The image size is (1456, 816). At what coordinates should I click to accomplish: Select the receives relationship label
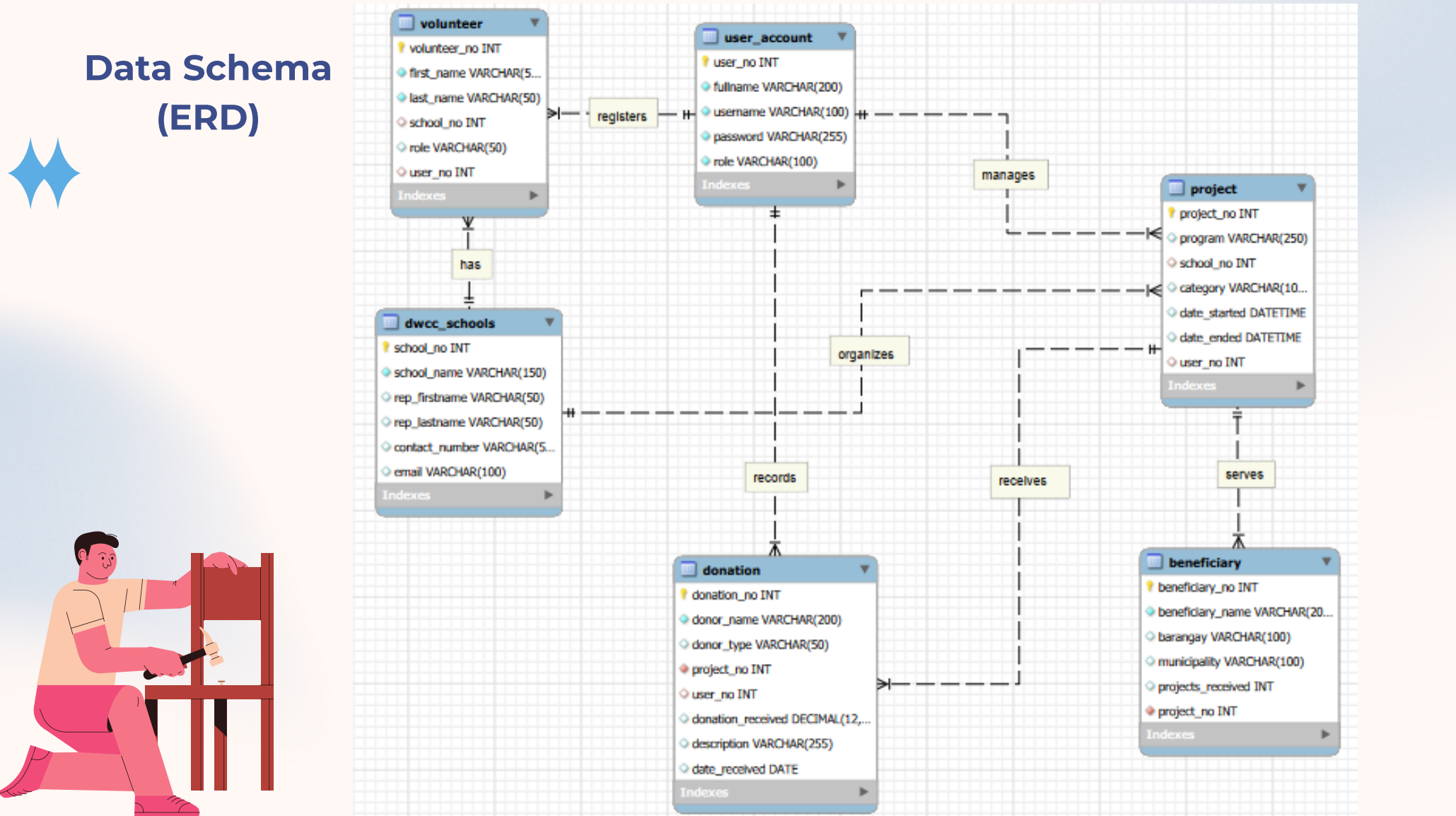[x=1029, y=481]
